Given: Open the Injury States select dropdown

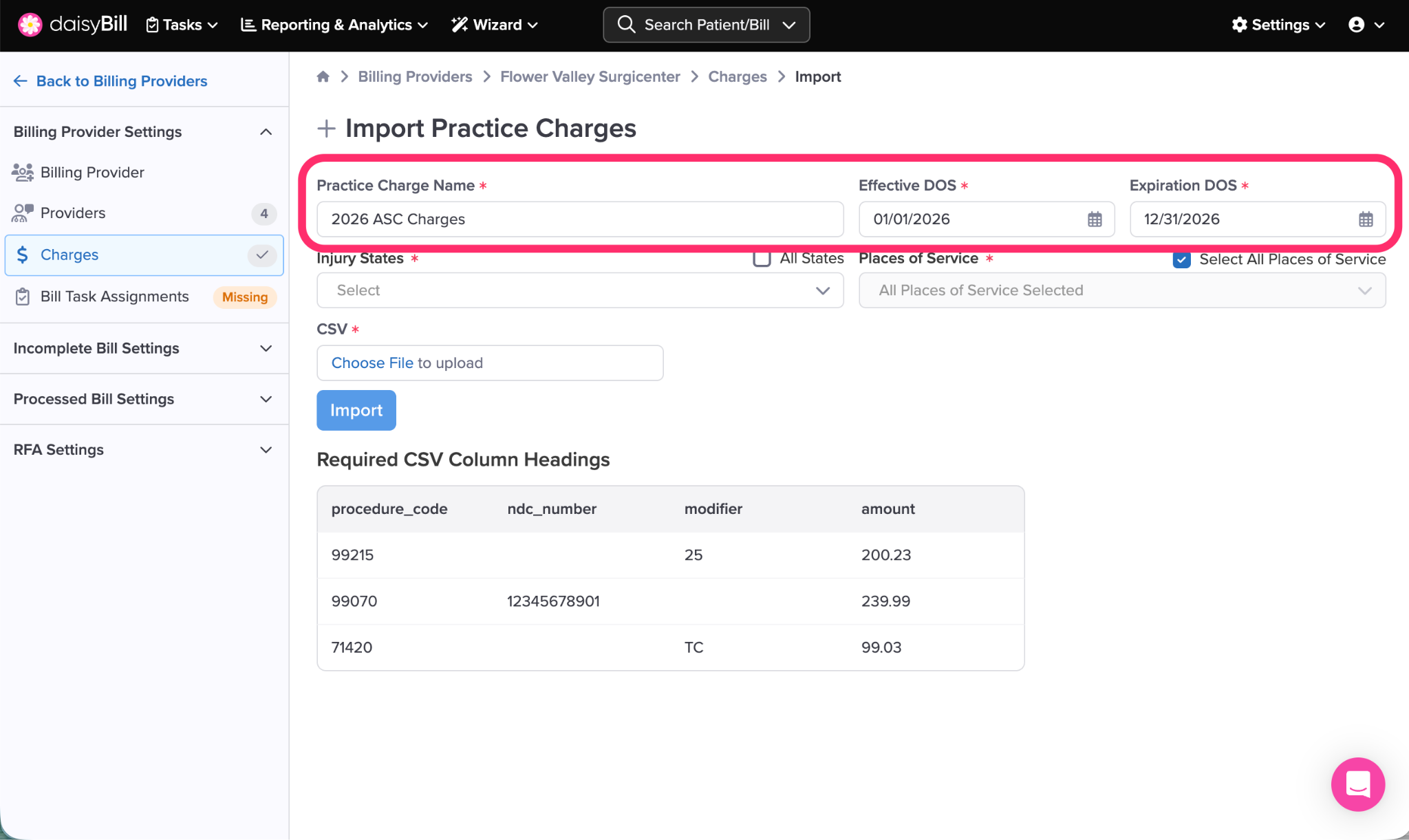Looking at the screenshot, I should tap(579, 290).
